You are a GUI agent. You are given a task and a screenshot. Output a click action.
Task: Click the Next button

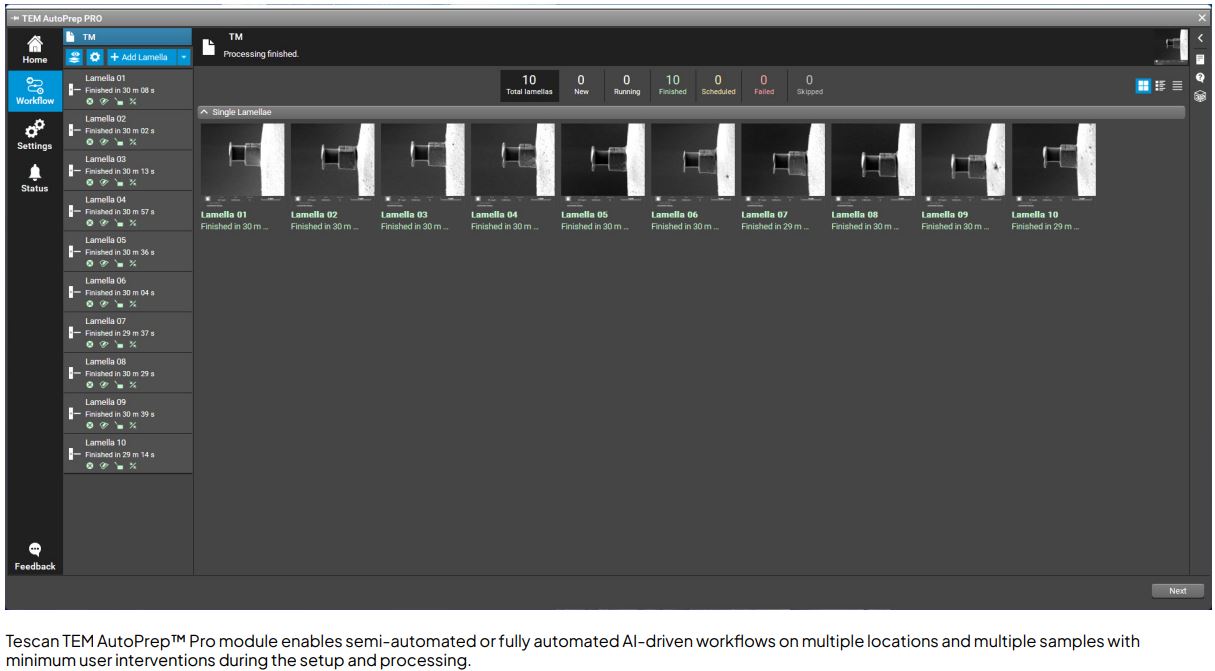coord(1177,590)
